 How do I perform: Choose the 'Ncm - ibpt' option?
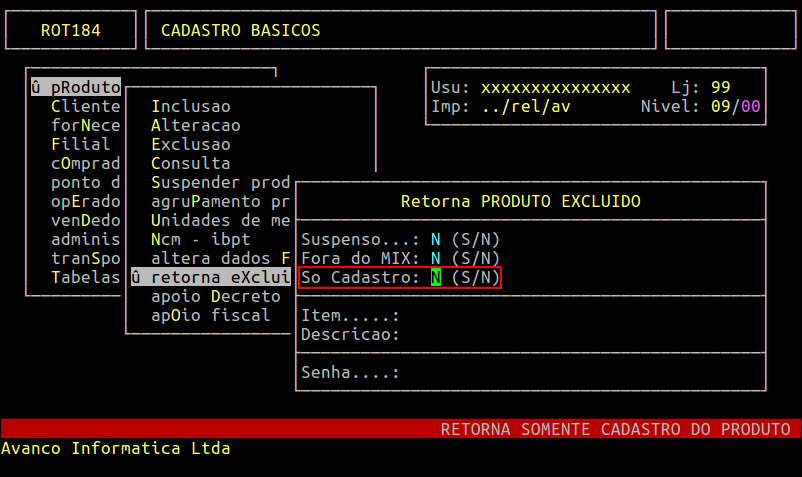tap(200, 239)
